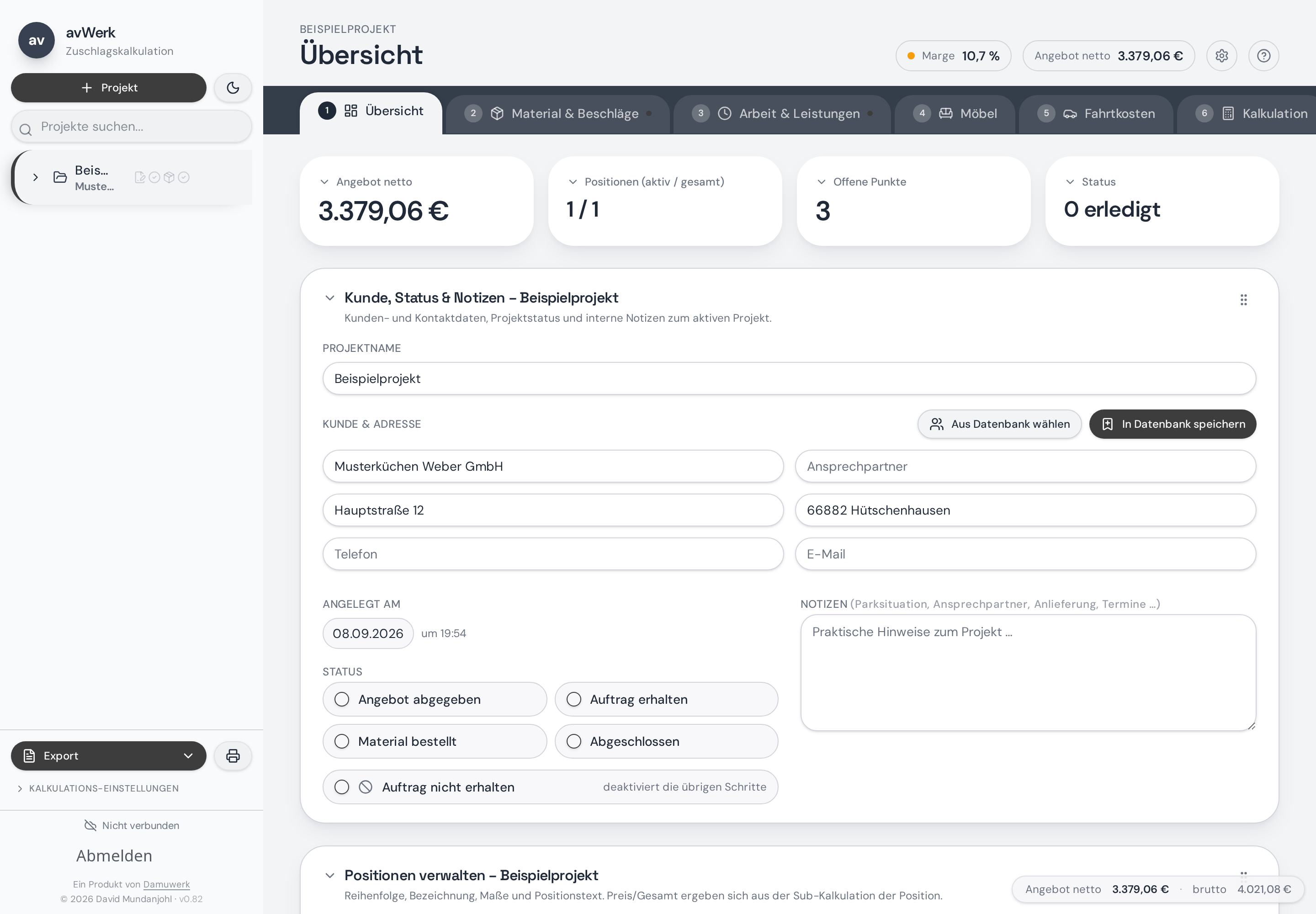Switch to the Material & Beschläge tab
Image resolution: width=1316 pixels, height=914 pixels.
[x=558, y=113]
